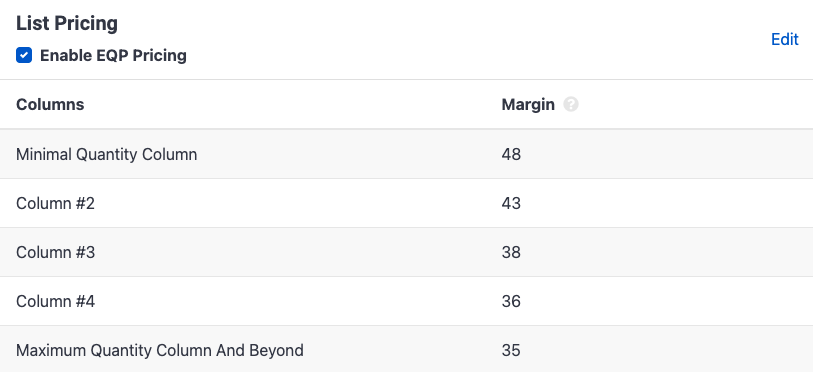The image size is (813, 372).
Task: Click margin value 43
Action: pos(511,203)
